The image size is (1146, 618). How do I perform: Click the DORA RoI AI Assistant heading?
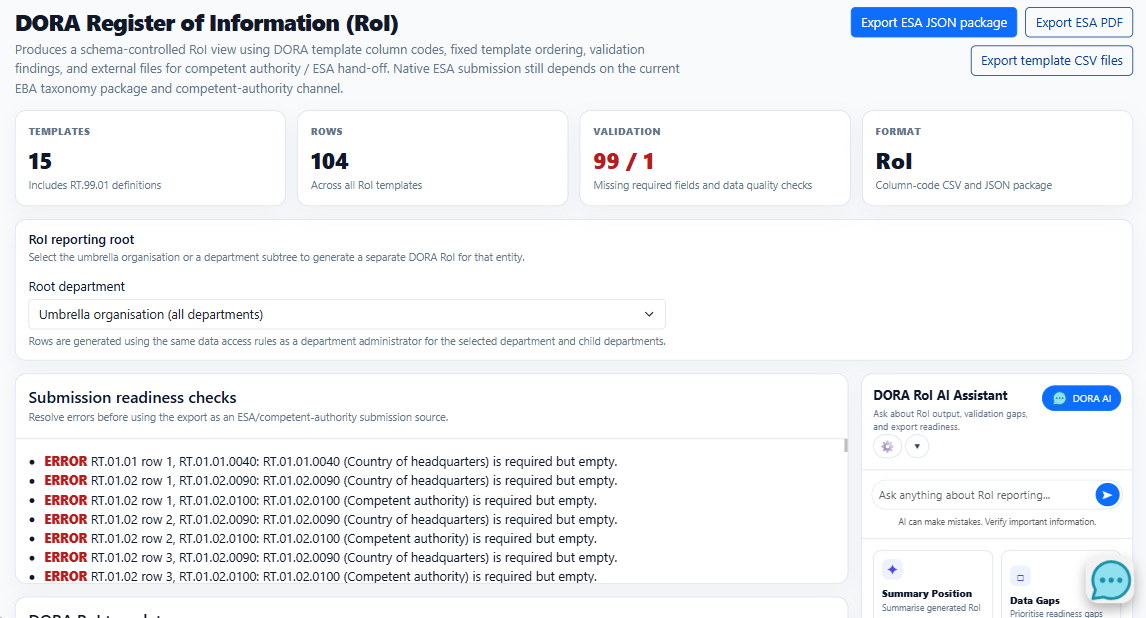coord(940,395)
